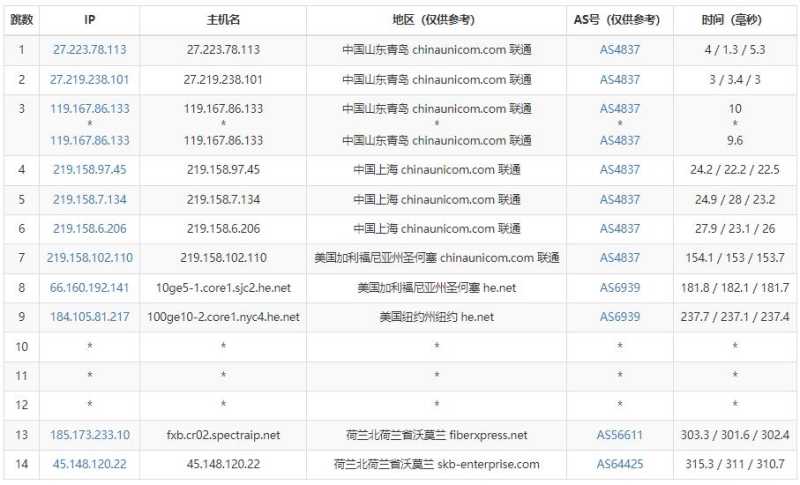Click time value 237.7 / 237.1 / 237.4
The image size is (800, 485).
735,317
